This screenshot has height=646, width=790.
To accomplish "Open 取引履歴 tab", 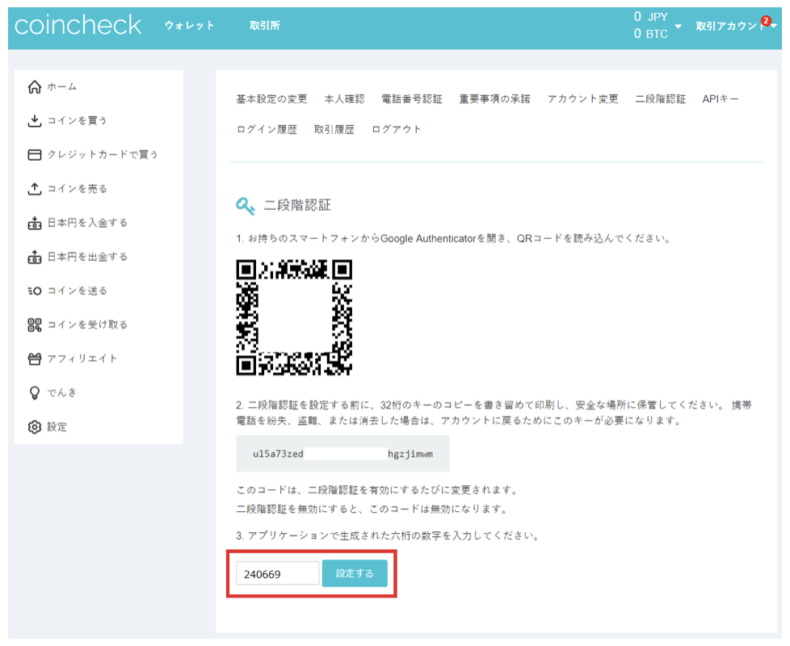I will coord(334,130).
